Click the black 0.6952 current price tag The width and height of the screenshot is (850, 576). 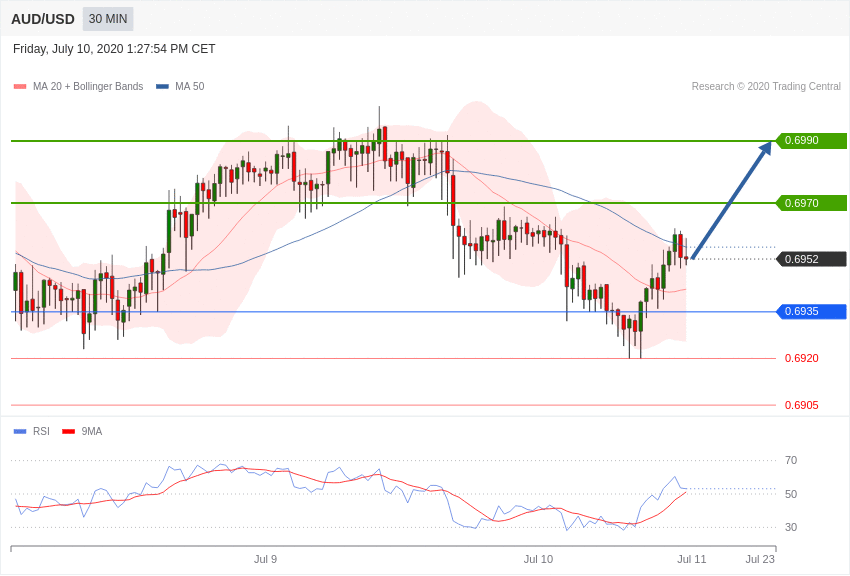click(x=811, y=259)
